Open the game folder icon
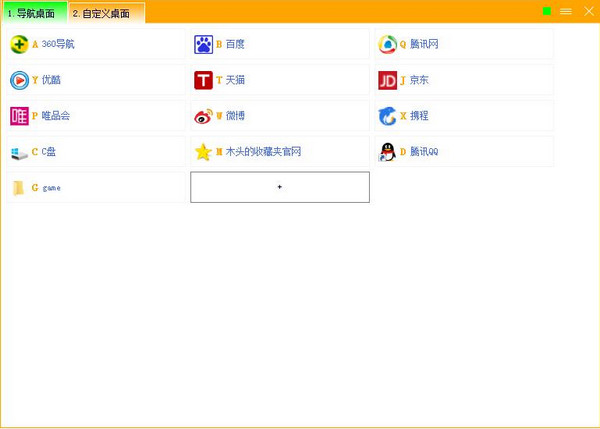600x429 pixels. click(19, 188)
